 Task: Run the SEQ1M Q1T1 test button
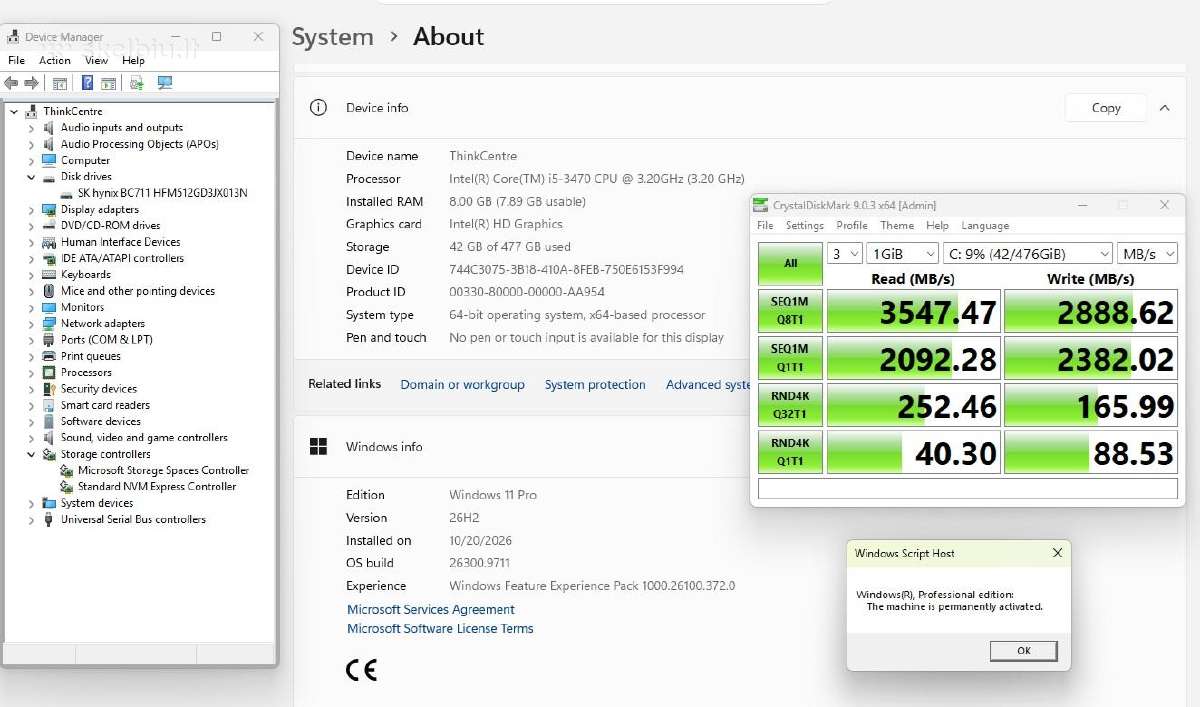[x=790, y=358]
